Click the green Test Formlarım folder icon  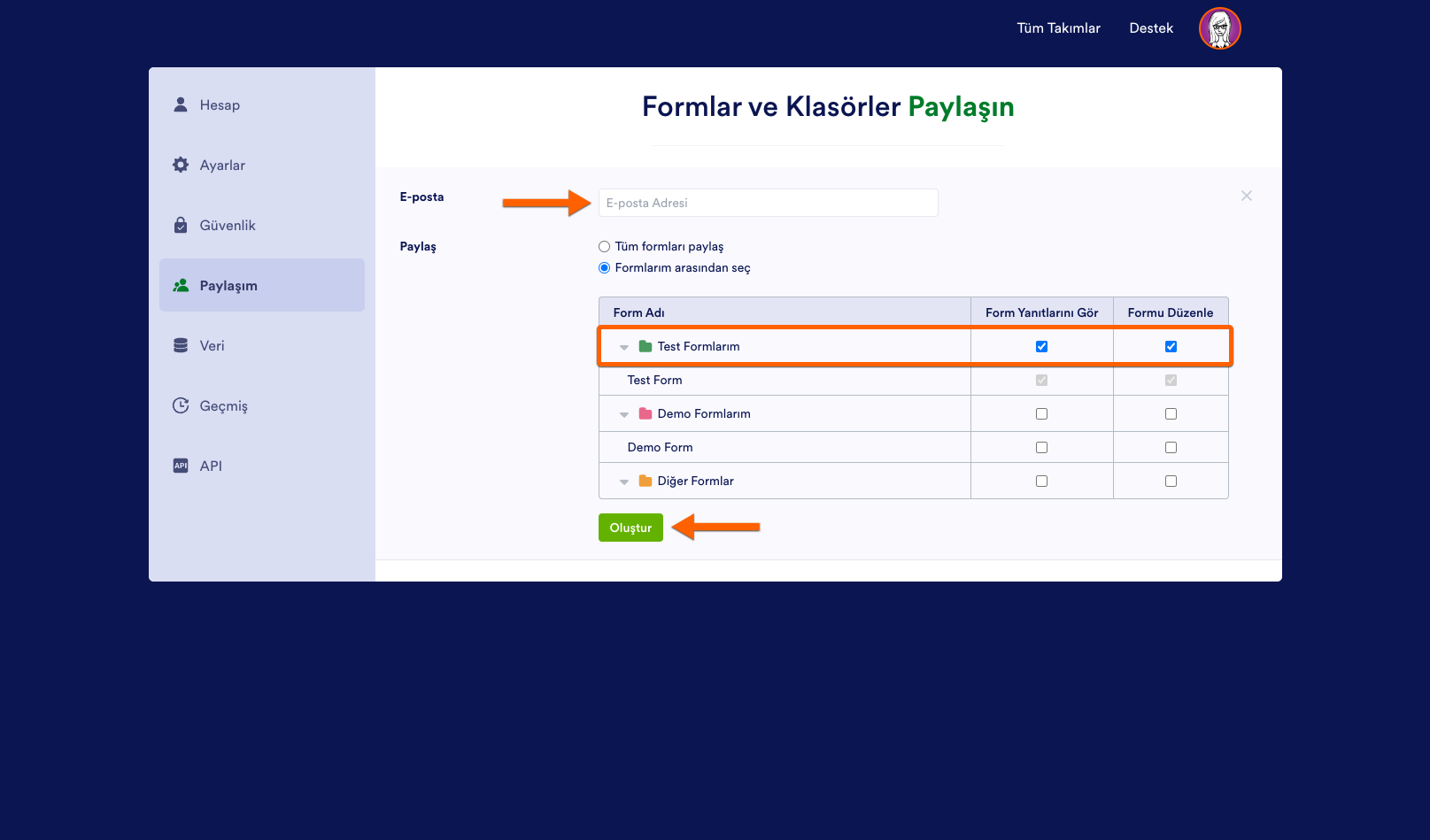coord(645,346)
